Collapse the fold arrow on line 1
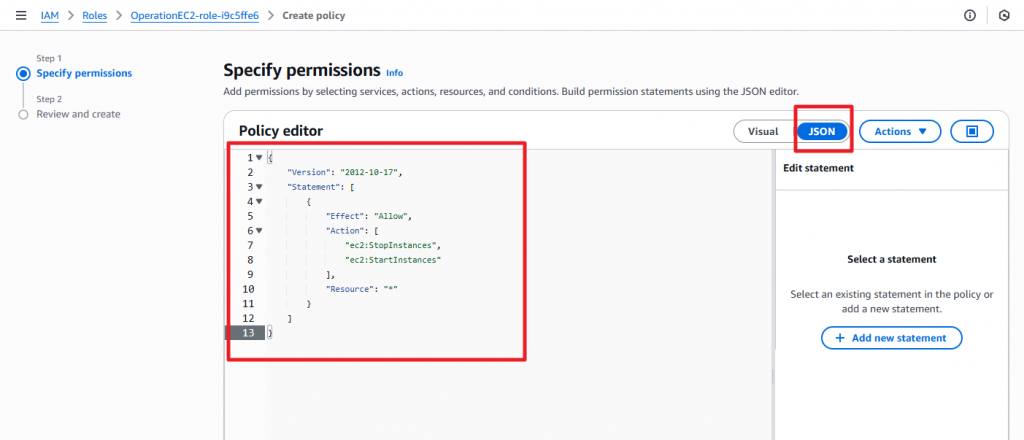The height and width of the screenshot is (440, 1024). click(x=259, y=157)
